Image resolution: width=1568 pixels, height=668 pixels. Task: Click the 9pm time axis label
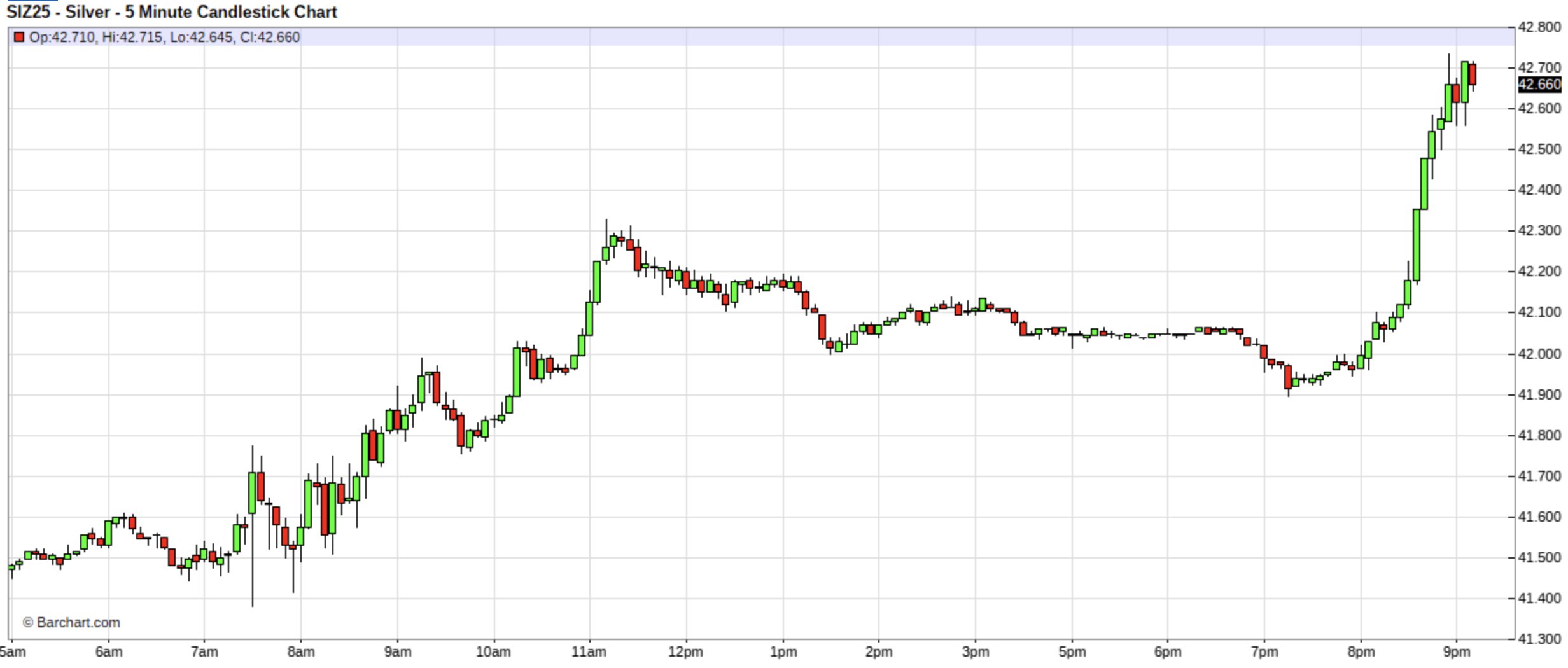(1457, 652)
